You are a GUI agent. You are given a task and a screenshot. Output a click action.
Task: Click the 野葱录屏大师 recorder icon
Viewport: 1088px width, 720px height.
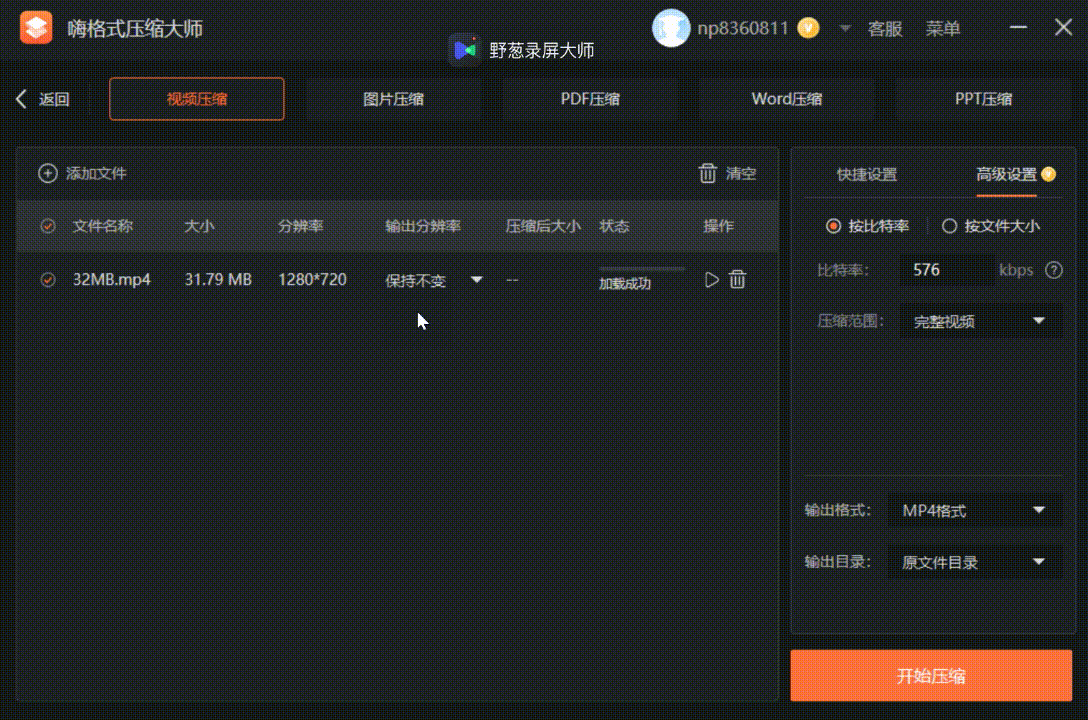point(464,50)
